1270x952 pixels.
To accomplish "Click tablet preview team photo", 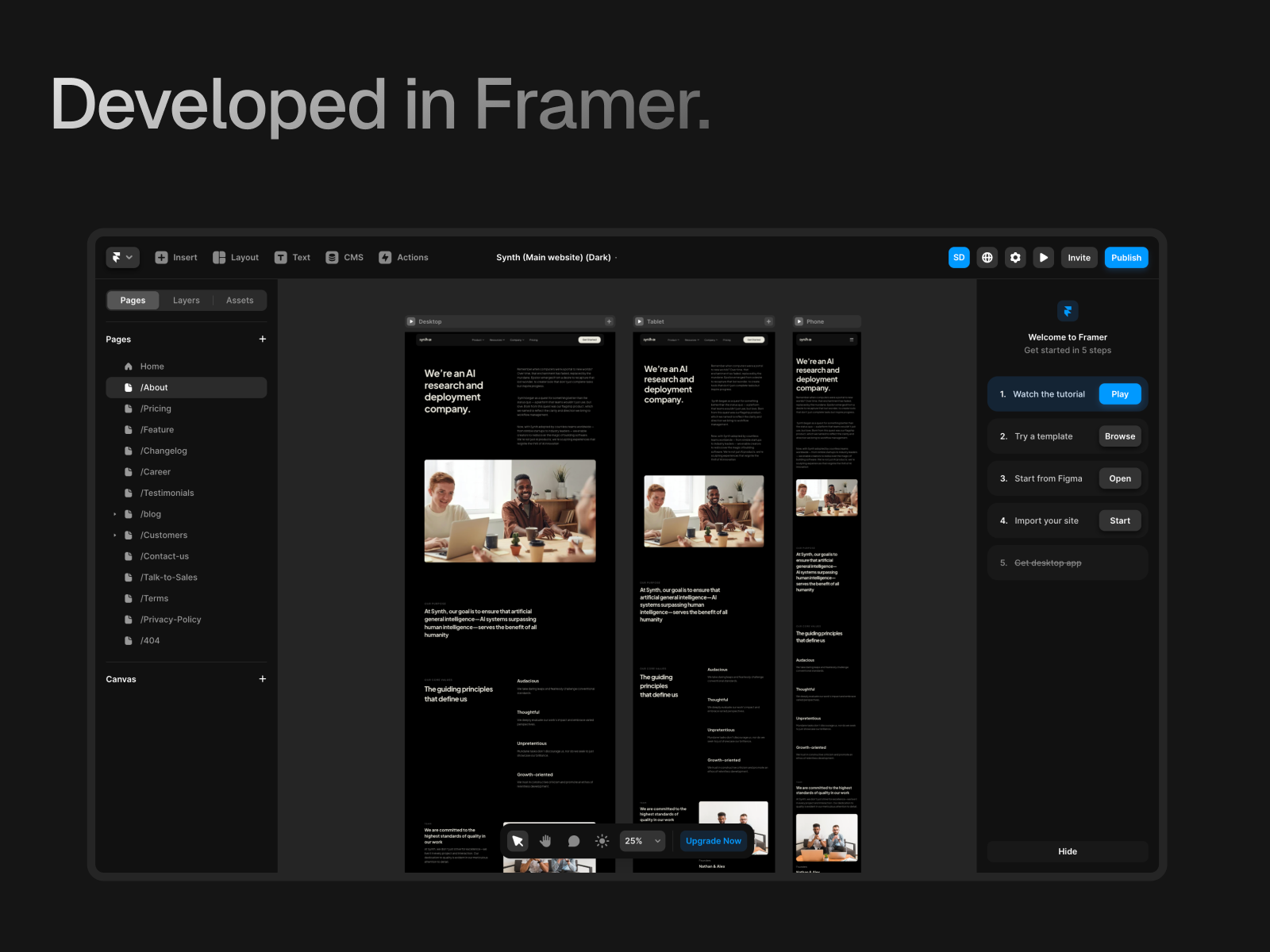I will coord(704,511).
